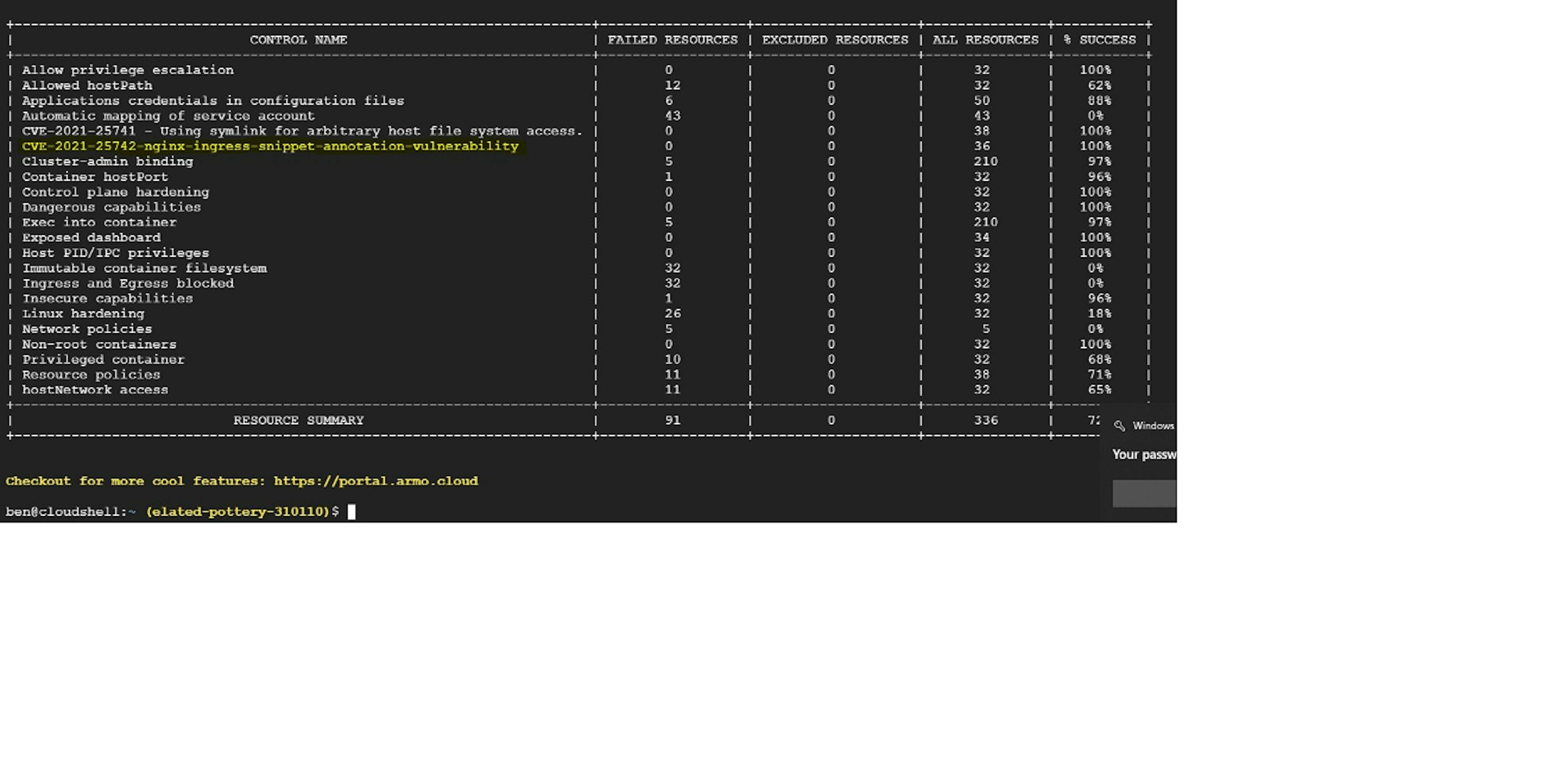Select 'Host PID/IPC privileges' text
This screenshot has height=764, width=1568.
[x=116, y=253]
